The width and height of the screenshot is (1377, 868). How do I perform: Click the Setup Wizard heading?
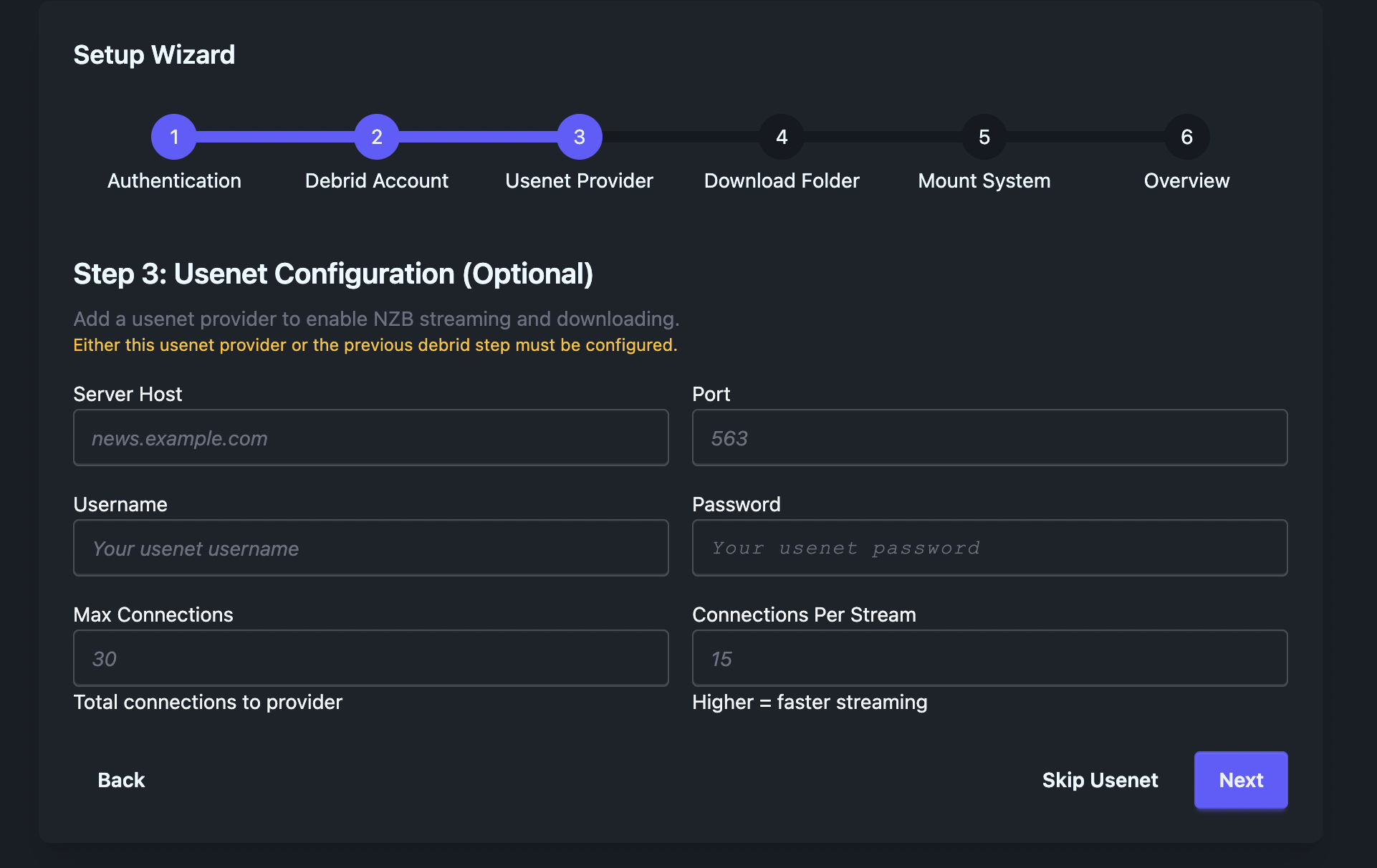pyautogui.click(x=153, y=54)
